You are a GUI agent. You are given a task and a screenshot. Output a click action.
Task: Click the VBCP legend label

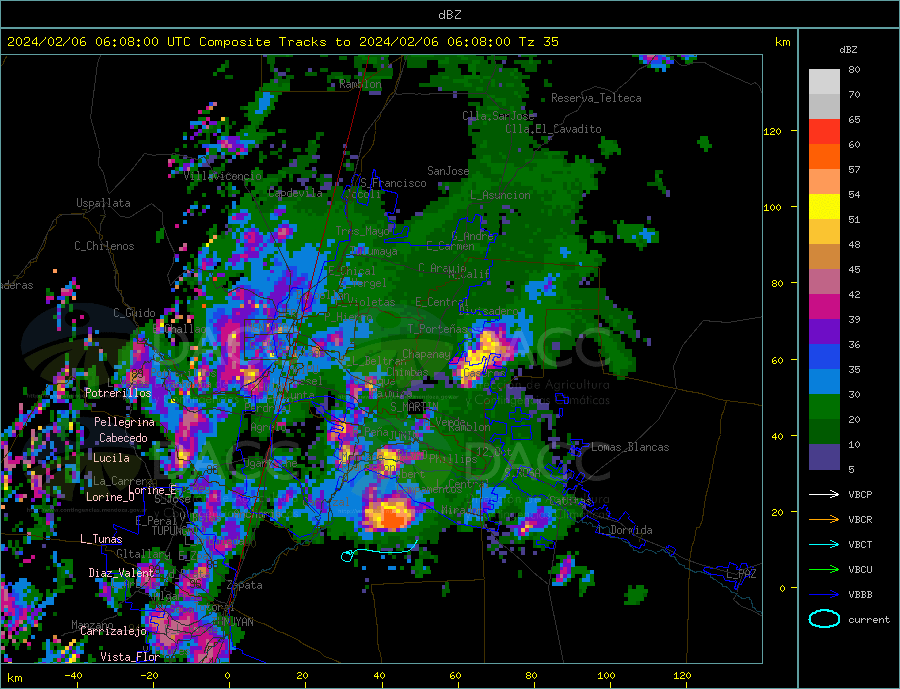pyautogui.click(x=860, y=494)
